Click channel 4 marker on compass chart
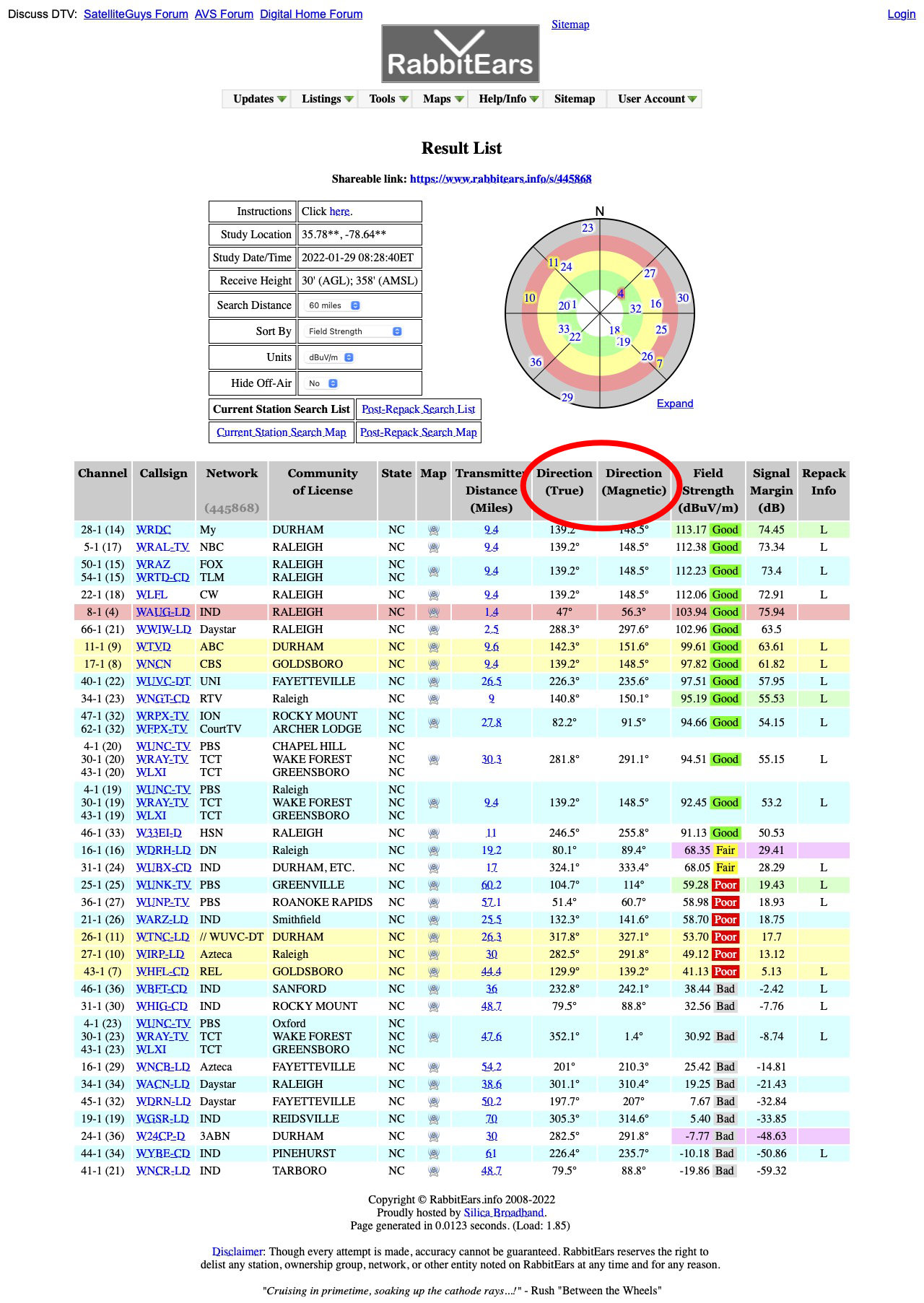 (620, 293)
